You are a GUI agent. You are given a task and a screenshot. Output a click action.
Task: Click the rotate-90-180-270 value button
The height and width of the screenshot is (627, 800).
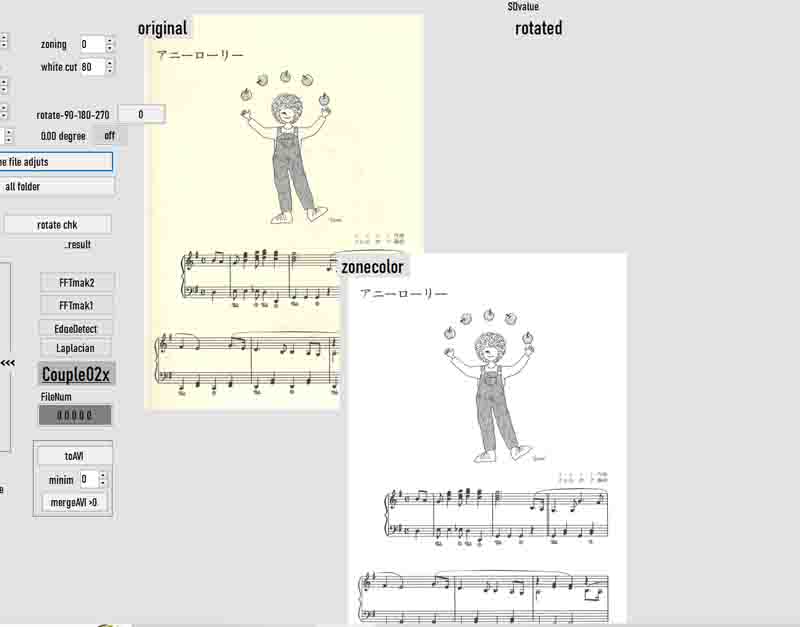click(141, 114)
